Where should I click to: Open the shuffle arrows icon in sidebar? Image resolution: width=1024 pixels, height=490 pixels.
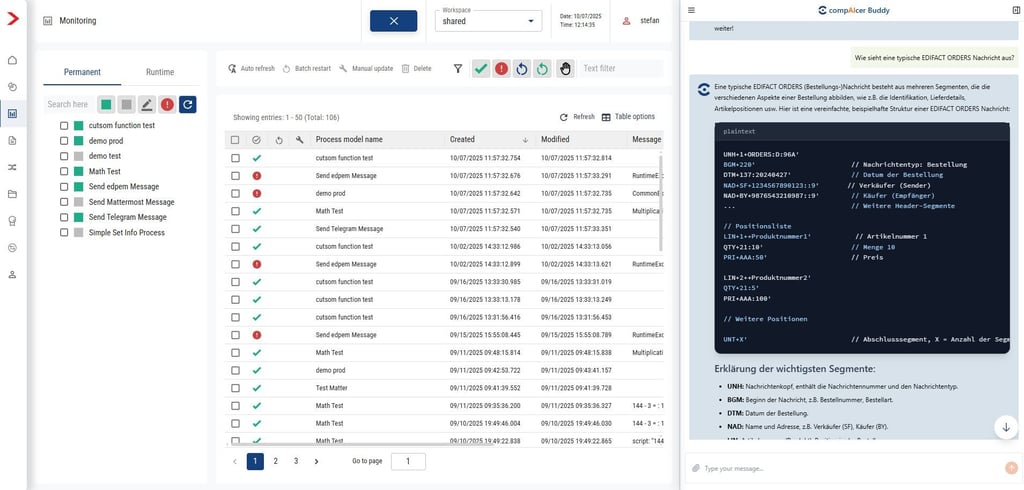click(x=12, y=167)
